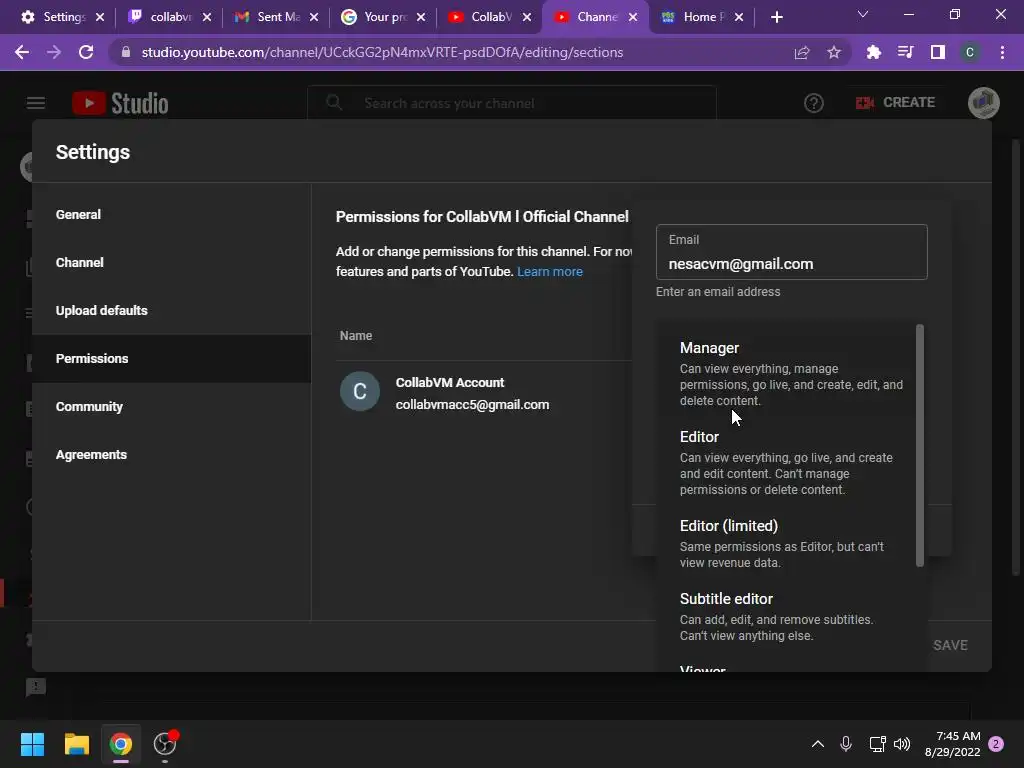The width and height of the screenshot is (1024, 768).
Task: Click the microphone tray icon
Action: click(x=846, y=744)
